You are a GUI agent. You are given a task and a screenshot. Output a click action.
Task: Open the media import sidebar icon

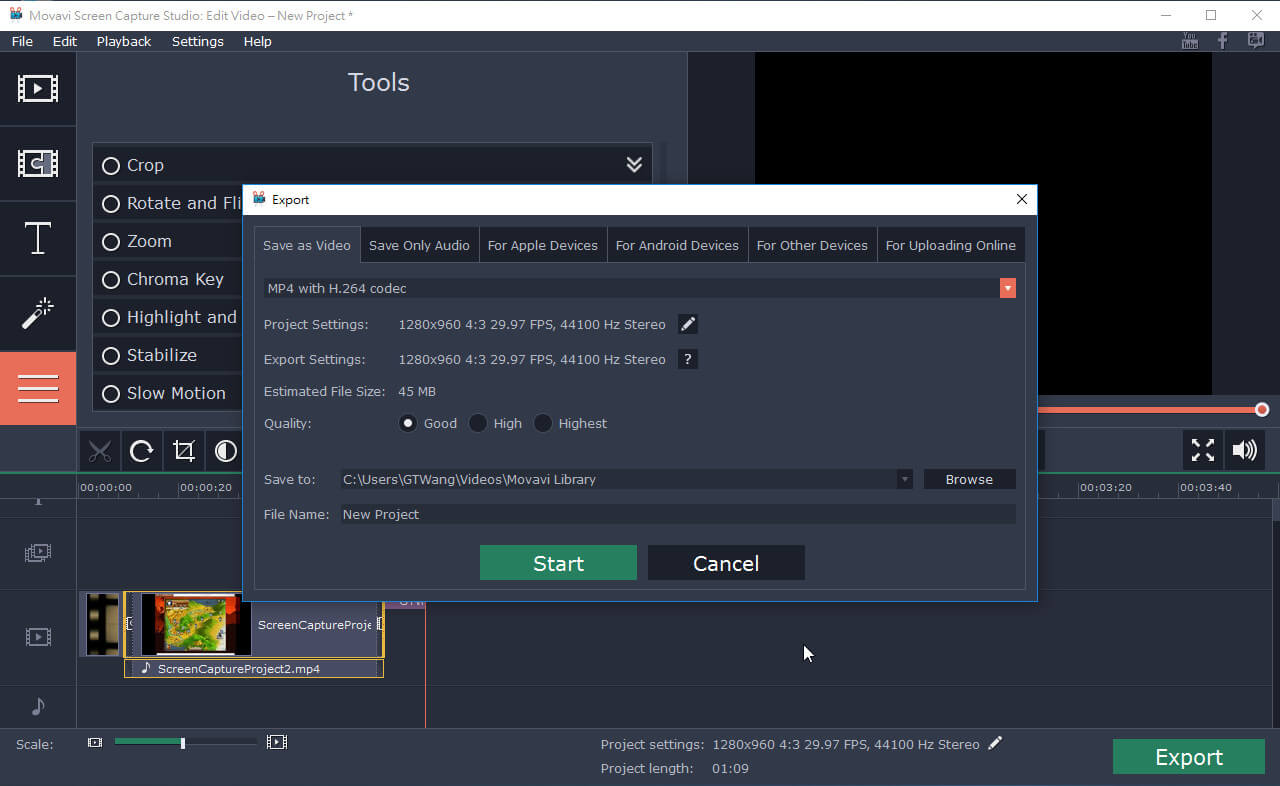(37, 88)
